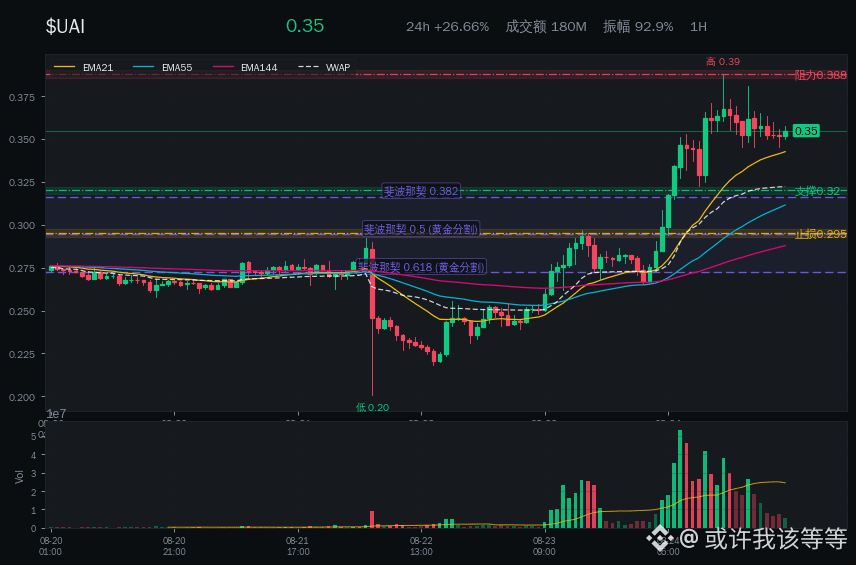Click the 阻力0.388 resistance label
The image size is (856, 565).
[821, 75]
